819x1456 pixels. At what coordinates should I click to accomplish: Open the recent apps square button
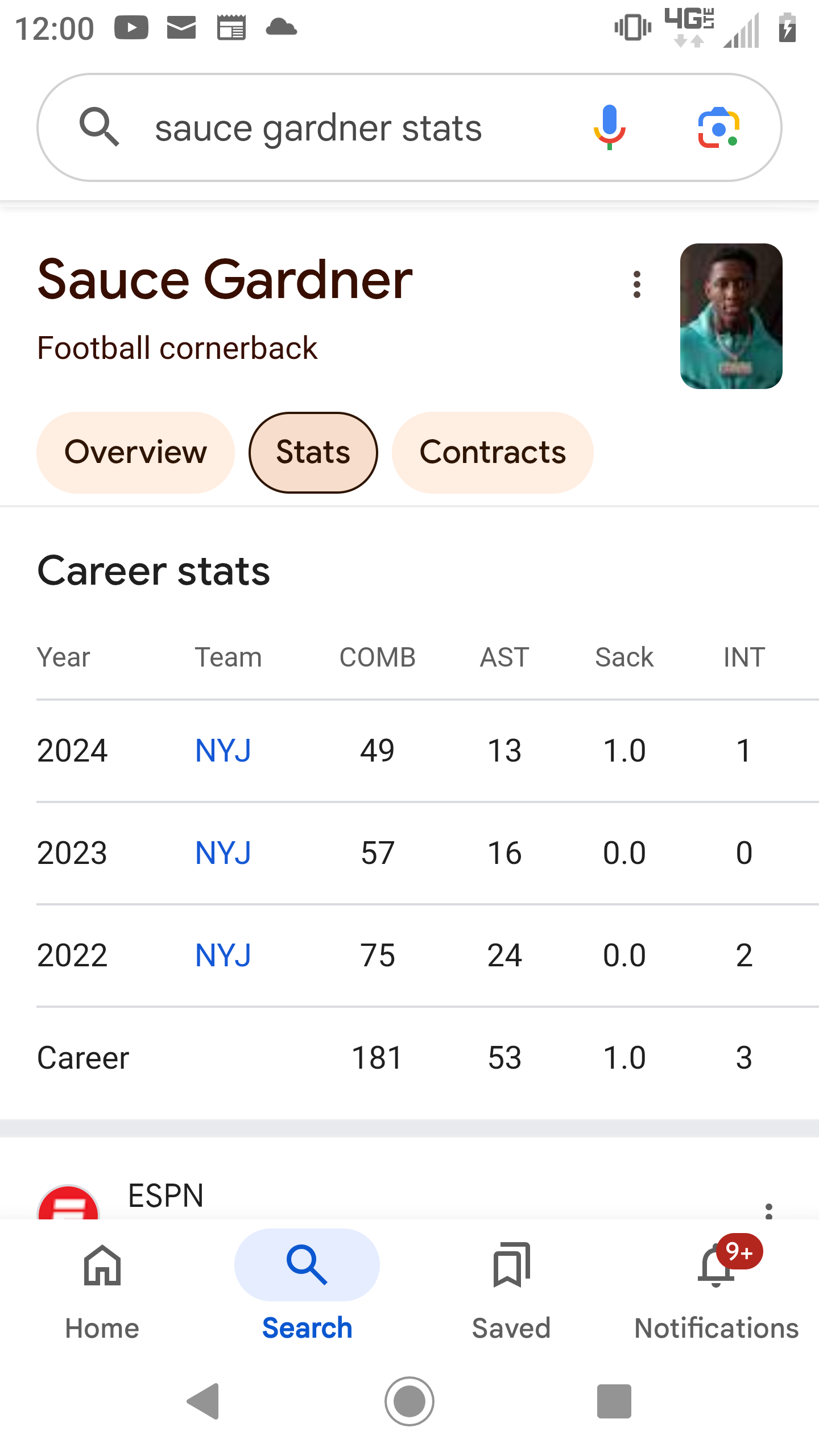614,1401
